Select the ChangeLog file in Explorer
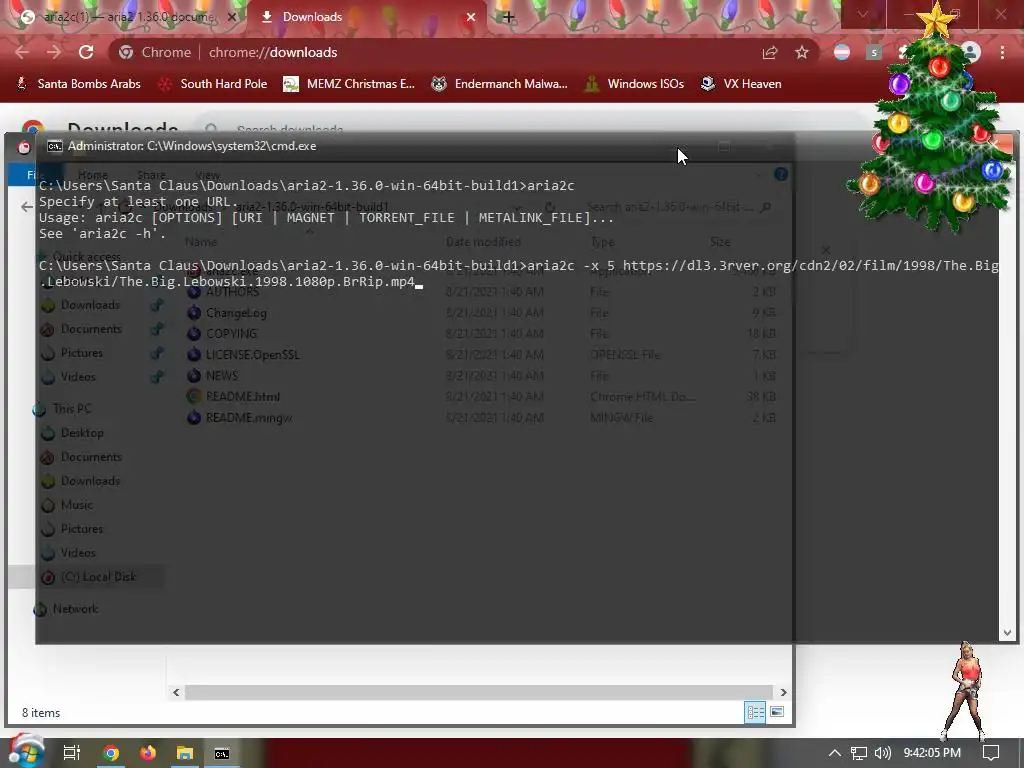 (236, 313)
